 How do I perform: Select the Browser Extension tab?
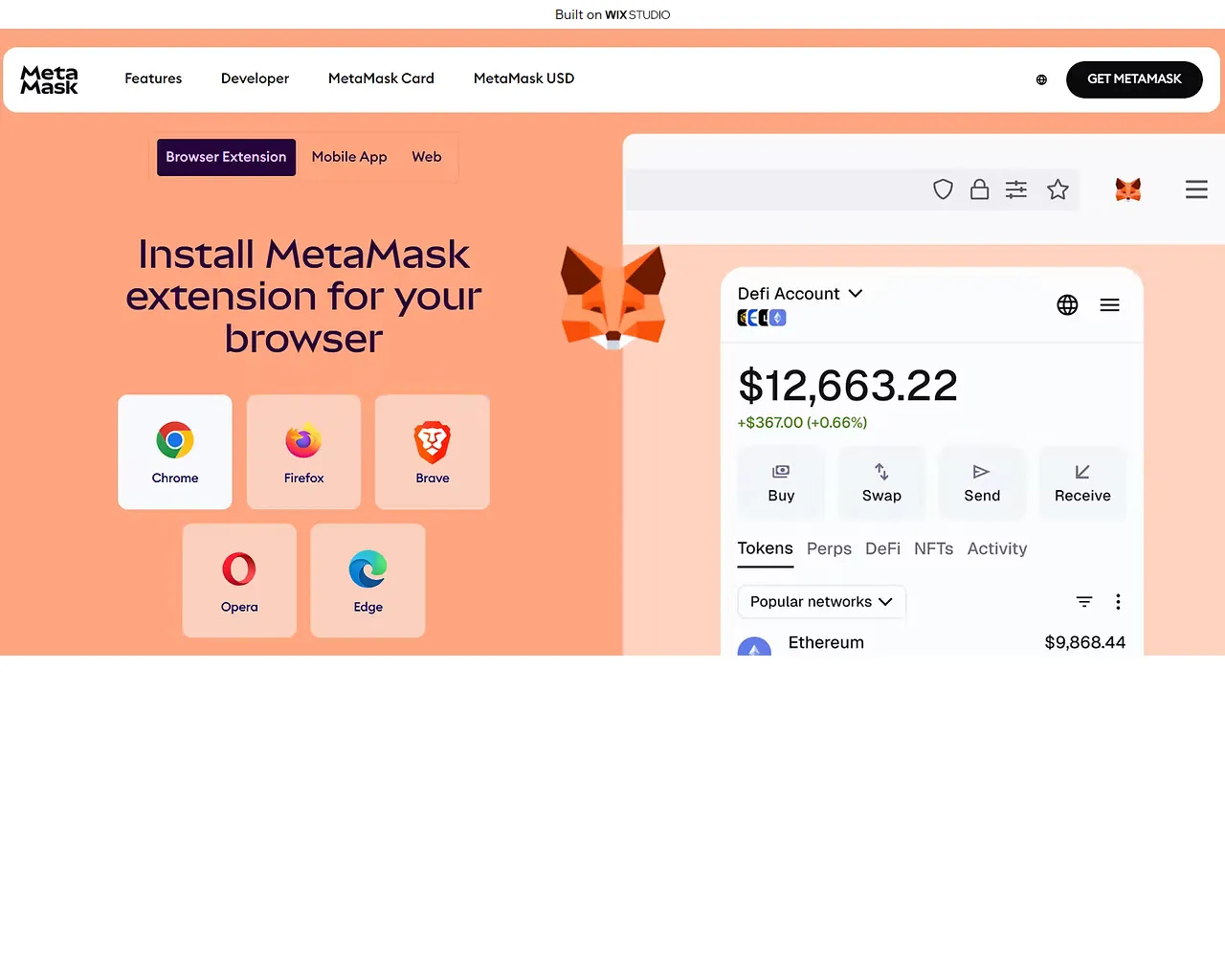tap(226, 157)
